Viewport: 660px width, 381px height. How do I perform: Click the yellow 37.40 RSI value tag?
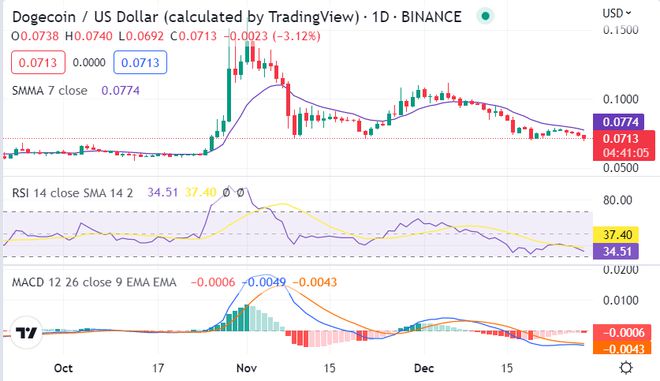[x=616, y=234]
